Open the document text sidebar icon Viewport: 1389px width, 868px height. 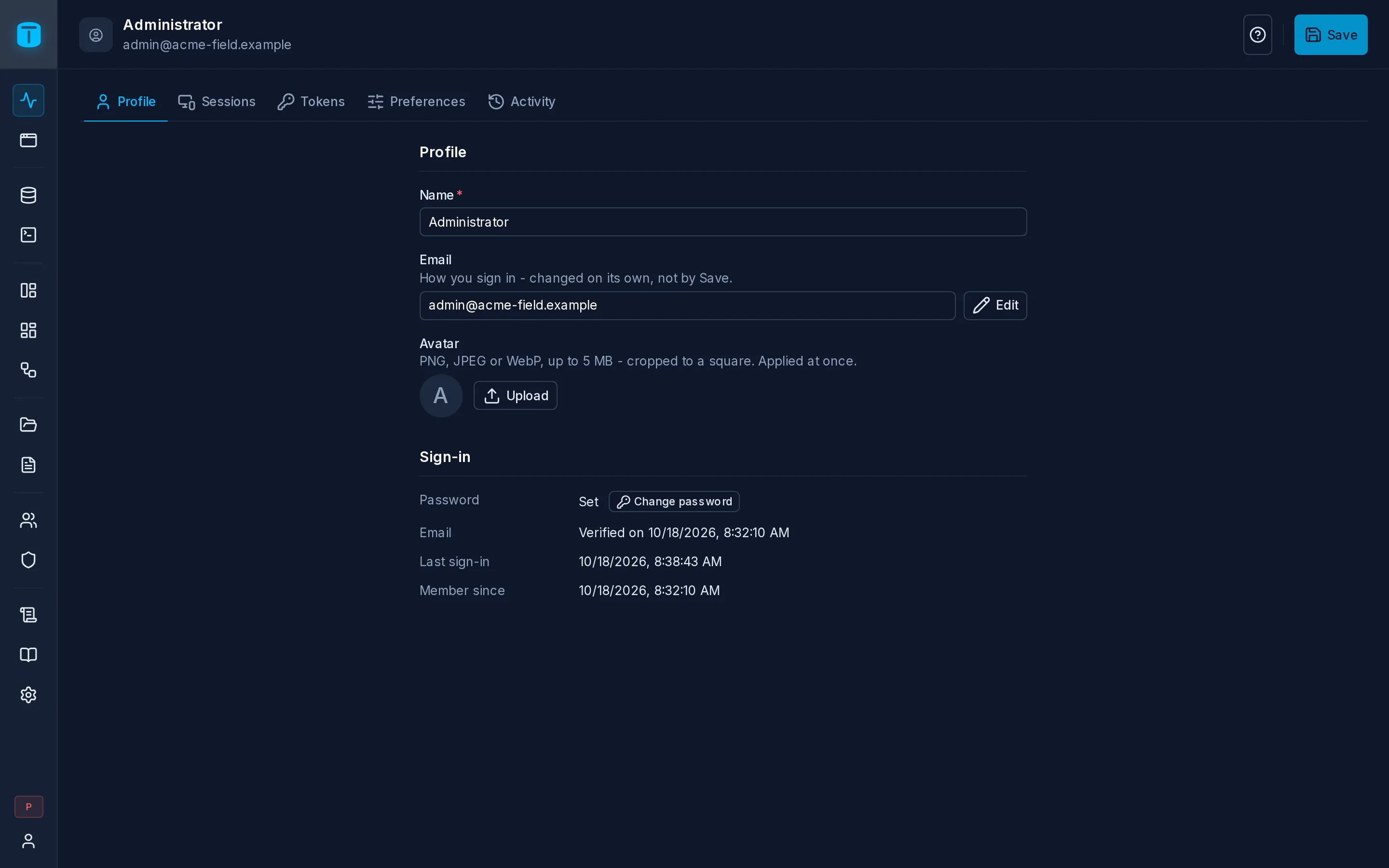(29, 464)
